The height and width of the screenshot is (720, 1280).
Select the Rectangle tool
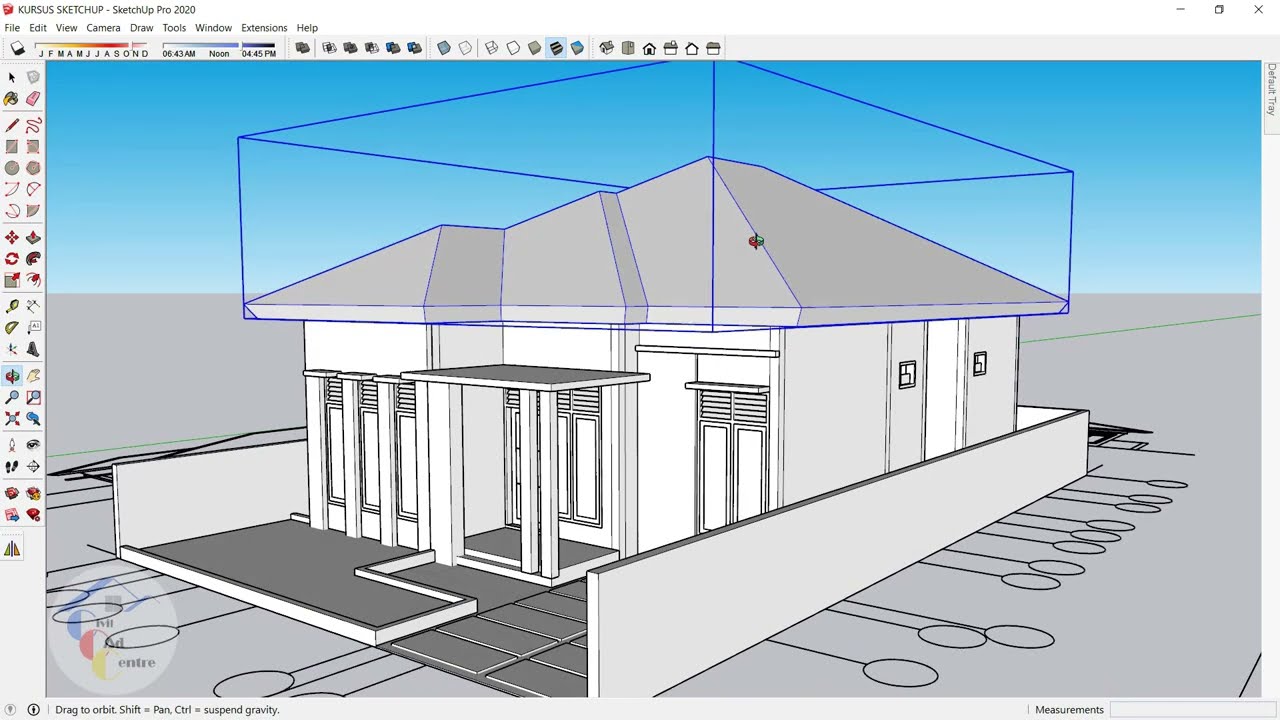click(x=12, y=147)
